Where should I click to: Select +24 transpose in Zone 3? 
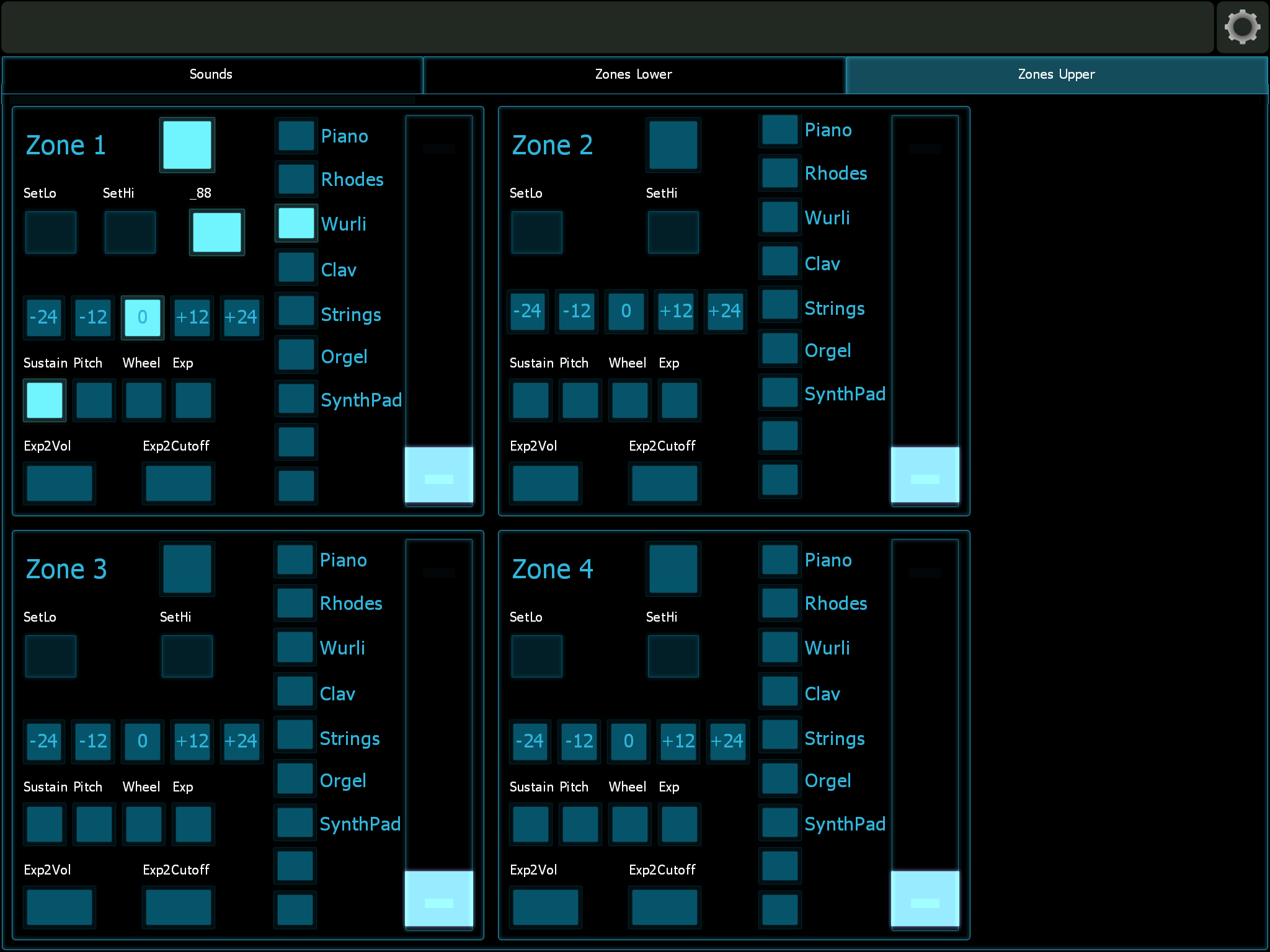241,741
